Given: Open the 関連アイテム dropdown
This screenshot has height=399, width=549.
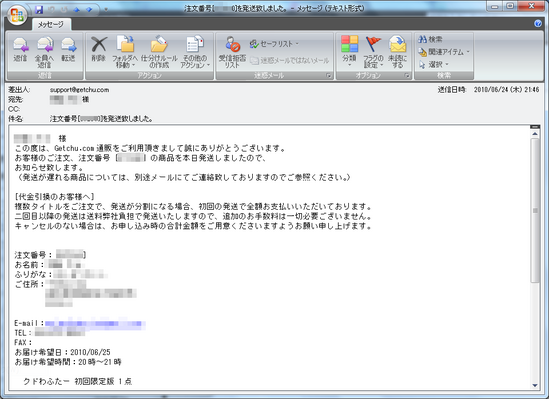Looking at the screenshot, I should coord(444,52).
